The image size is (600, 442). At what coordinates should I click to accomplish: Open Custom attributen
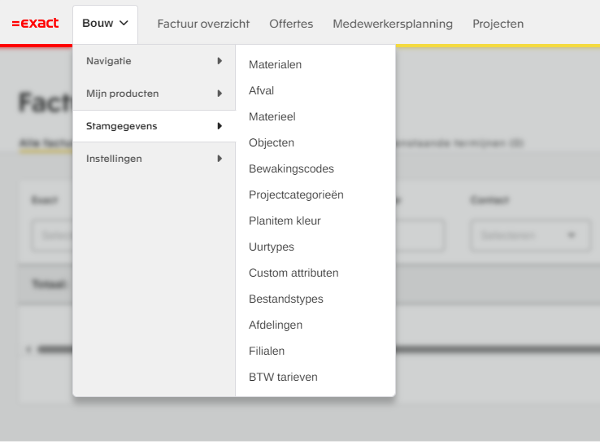[293, 273]
